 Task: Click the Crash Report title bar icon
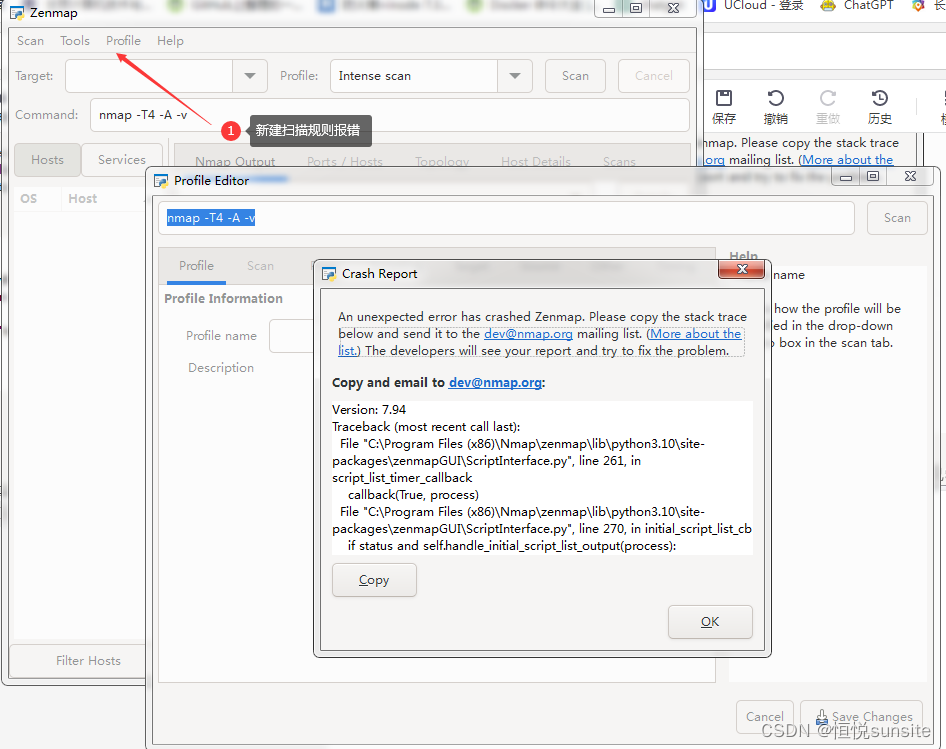pos(329,274)
